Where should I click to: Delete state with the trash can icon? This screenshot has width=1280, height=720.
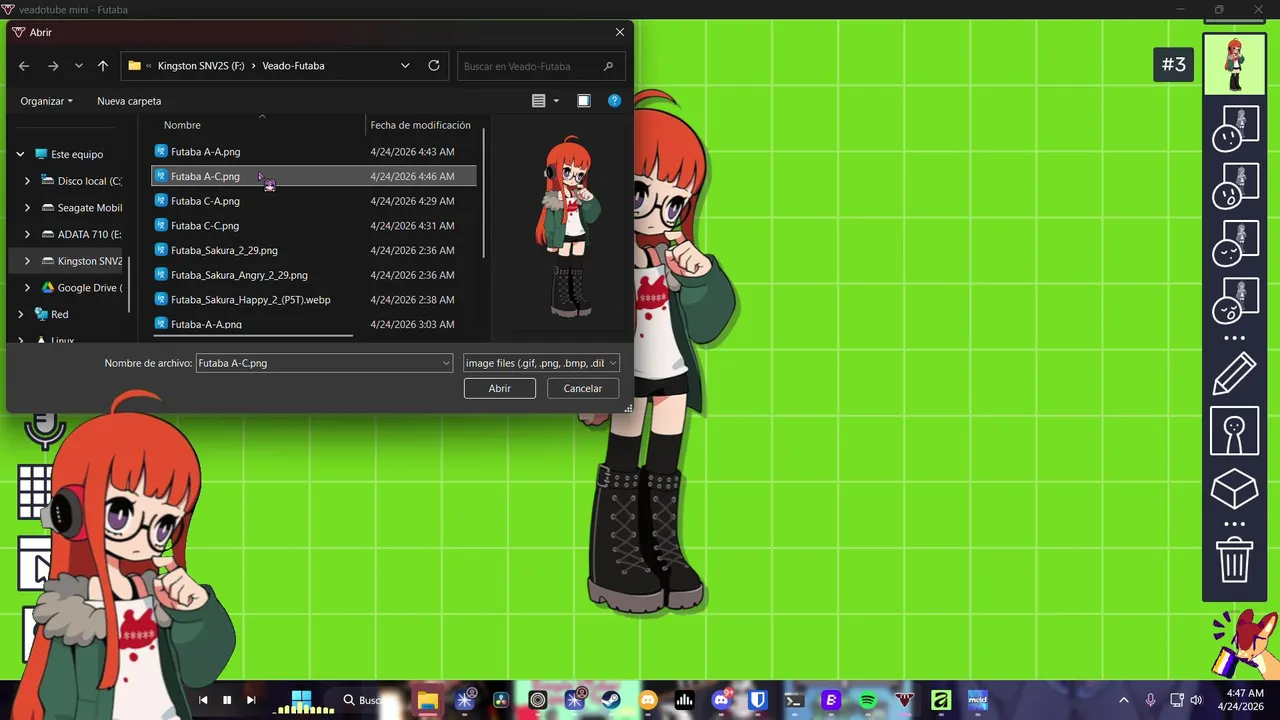[x=1234, y=560]
